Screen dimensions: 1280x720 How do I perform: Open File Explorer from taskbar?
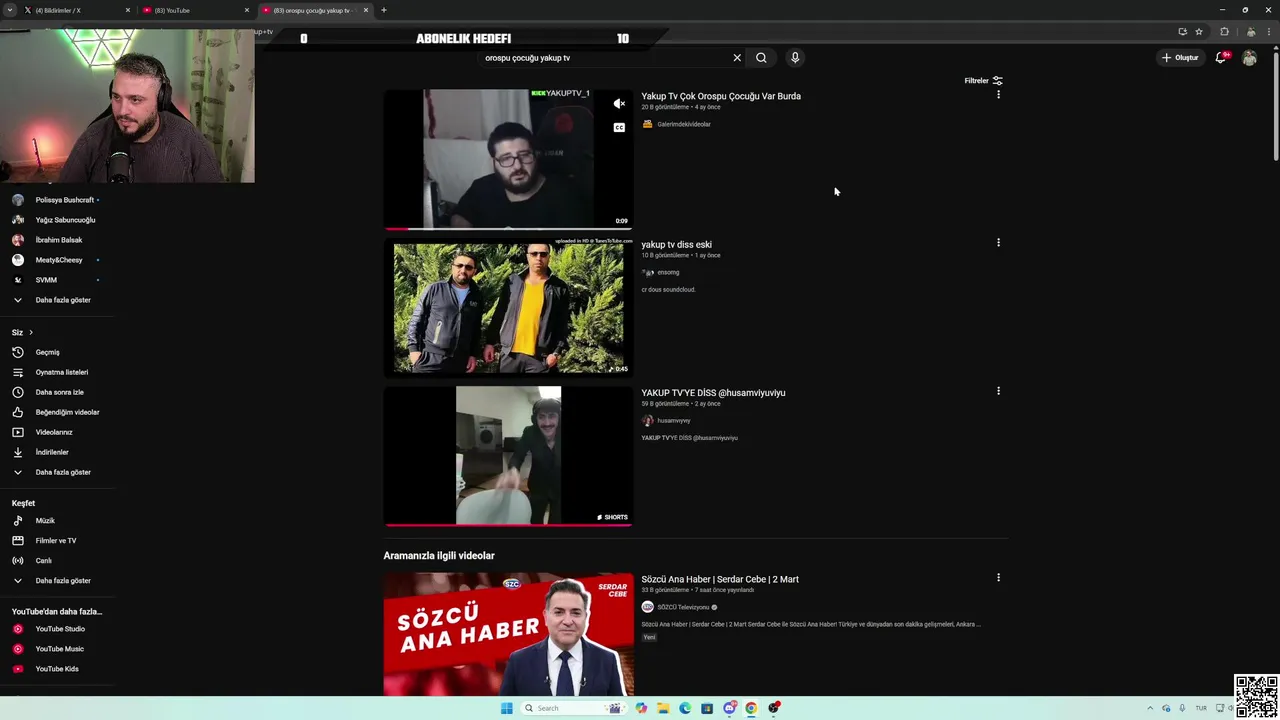pyautogui.click(x=663, y=708)
